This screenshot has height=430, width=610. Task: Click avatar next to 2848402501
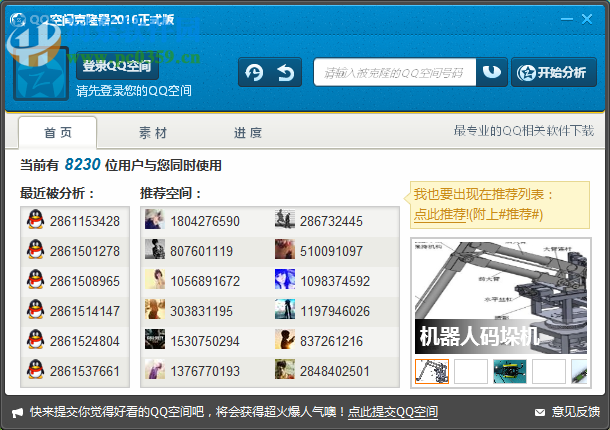click(x=285, y=369)
